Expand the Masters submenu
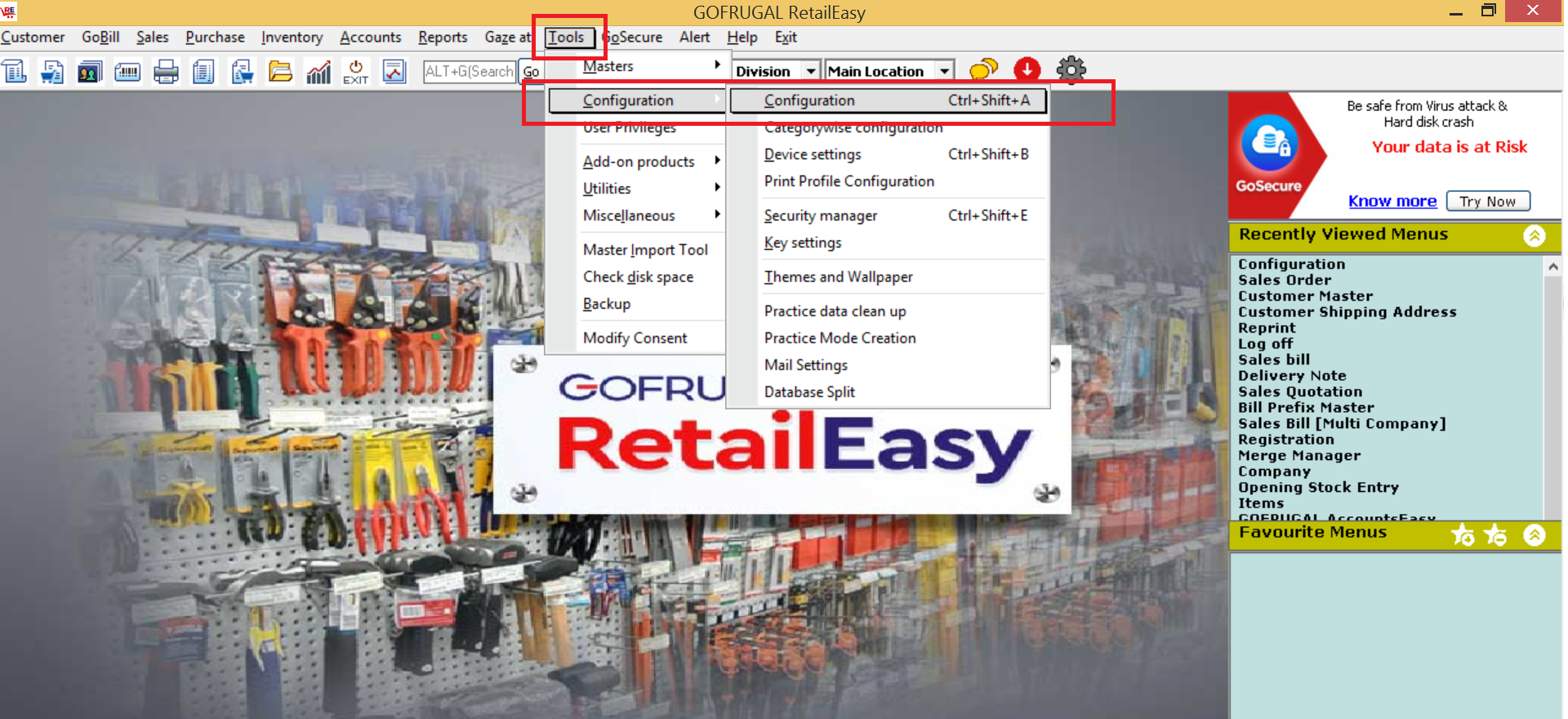This screenshot has height=719, width=1568. [x=637, y=66]
